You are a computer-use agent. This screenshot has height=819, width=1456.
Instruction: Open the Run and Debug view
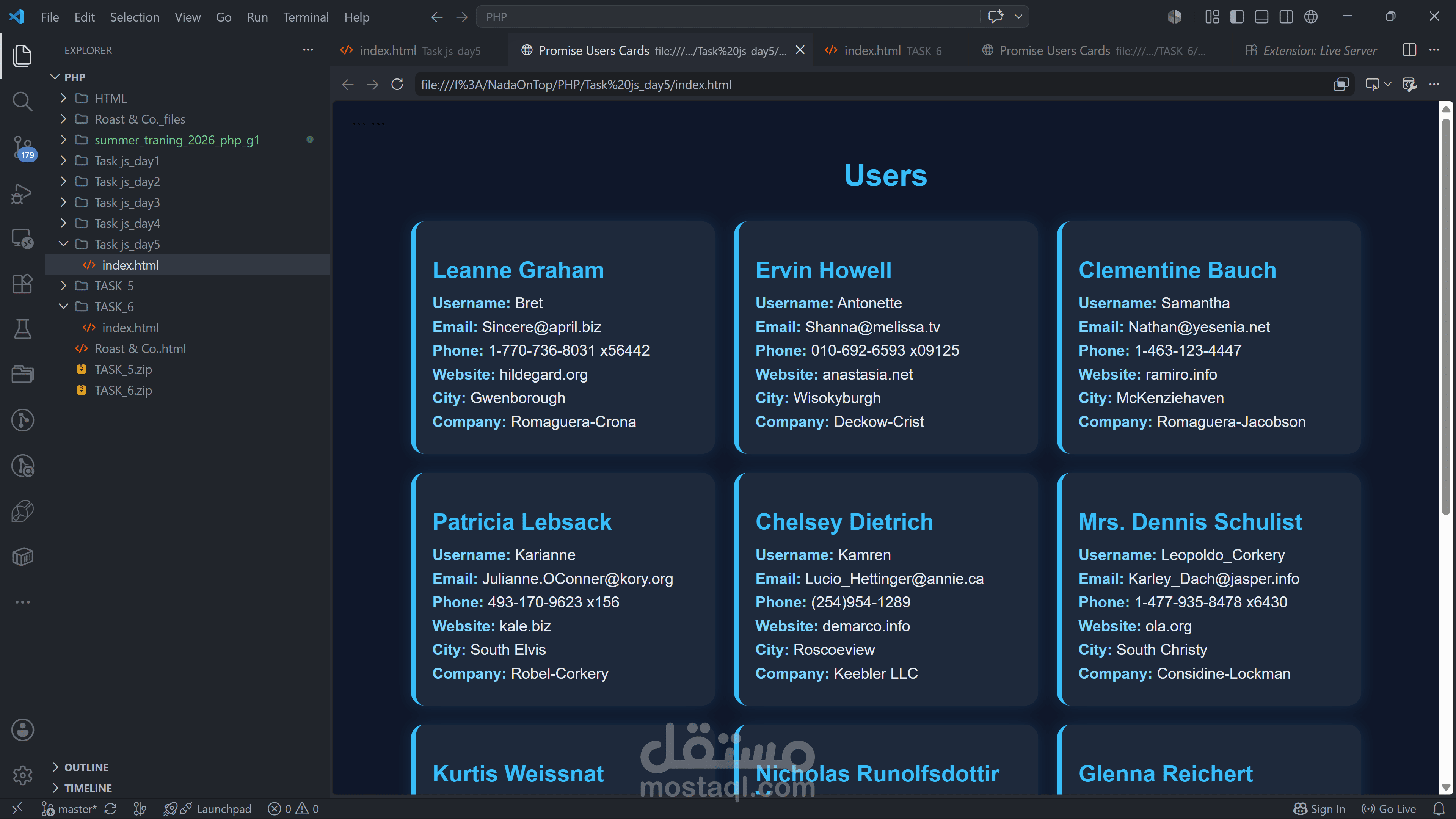(22, 193)
